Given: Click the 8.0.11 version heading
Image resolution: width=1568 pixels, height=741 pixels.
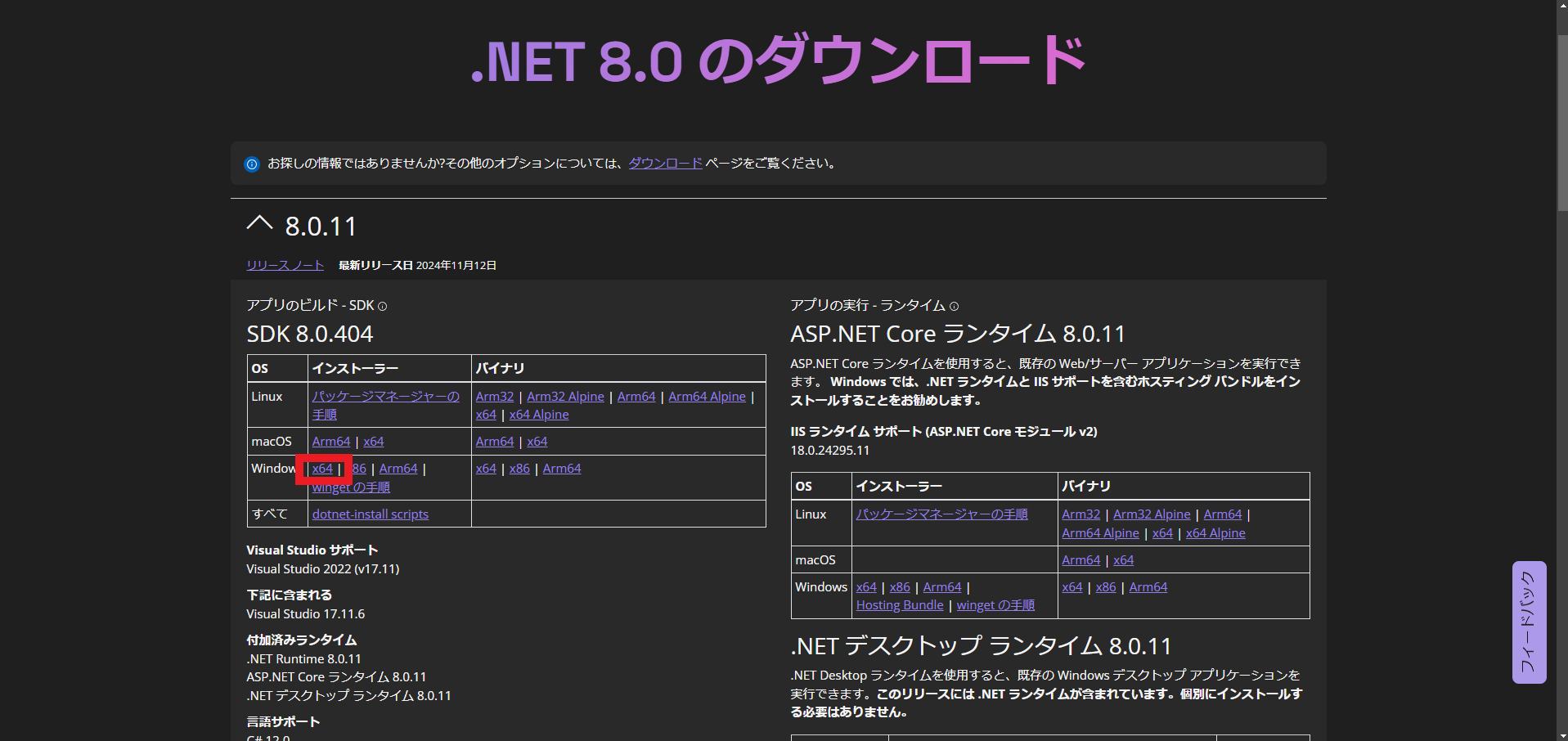Looking at the screenshot, I should click(321, 227).
